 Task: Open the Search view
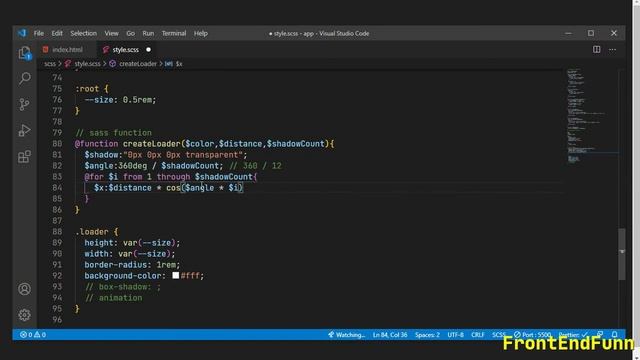click(x=24, y=78)
